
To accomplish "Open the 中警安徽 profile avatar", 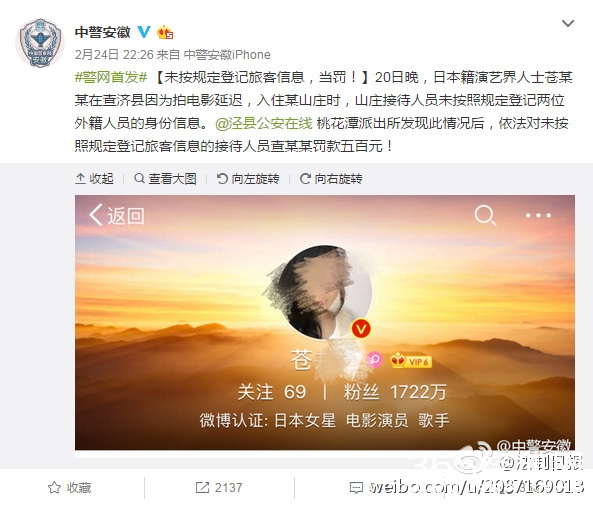I will pos(40,42).
